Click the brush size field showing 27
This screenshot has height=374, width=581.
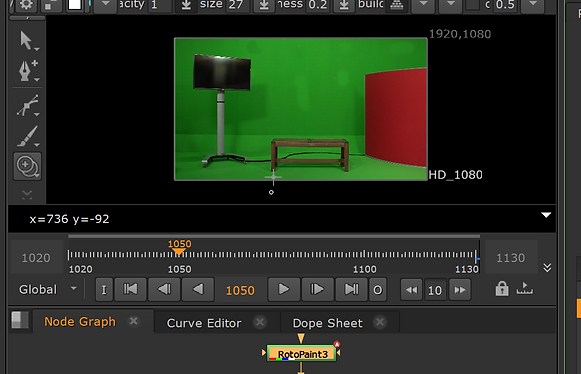(238, 5)
